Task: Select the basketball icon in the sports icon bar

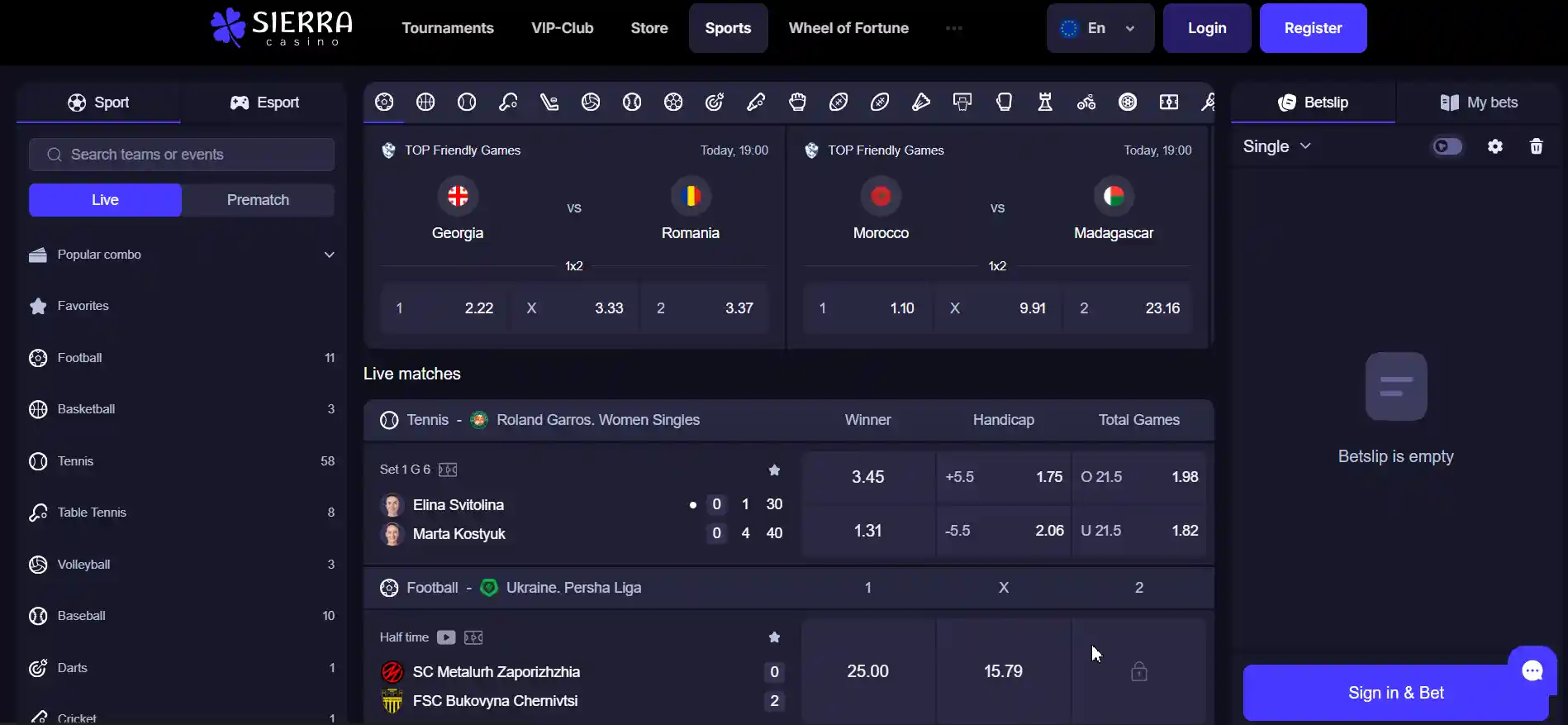Action: point(425,102)
